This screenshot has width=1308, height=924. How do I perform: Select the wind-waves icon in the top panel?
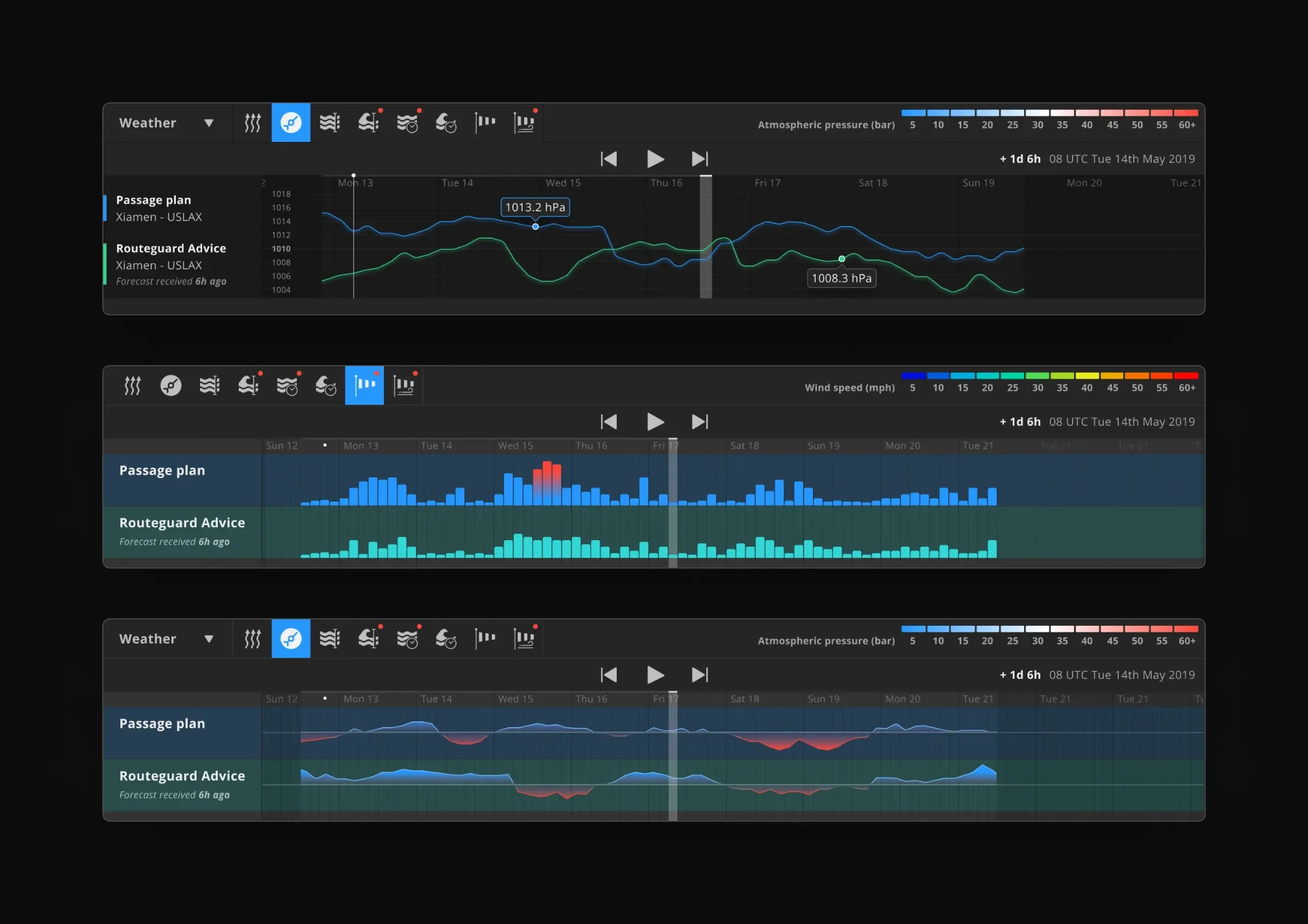click(x=330, y=123)
